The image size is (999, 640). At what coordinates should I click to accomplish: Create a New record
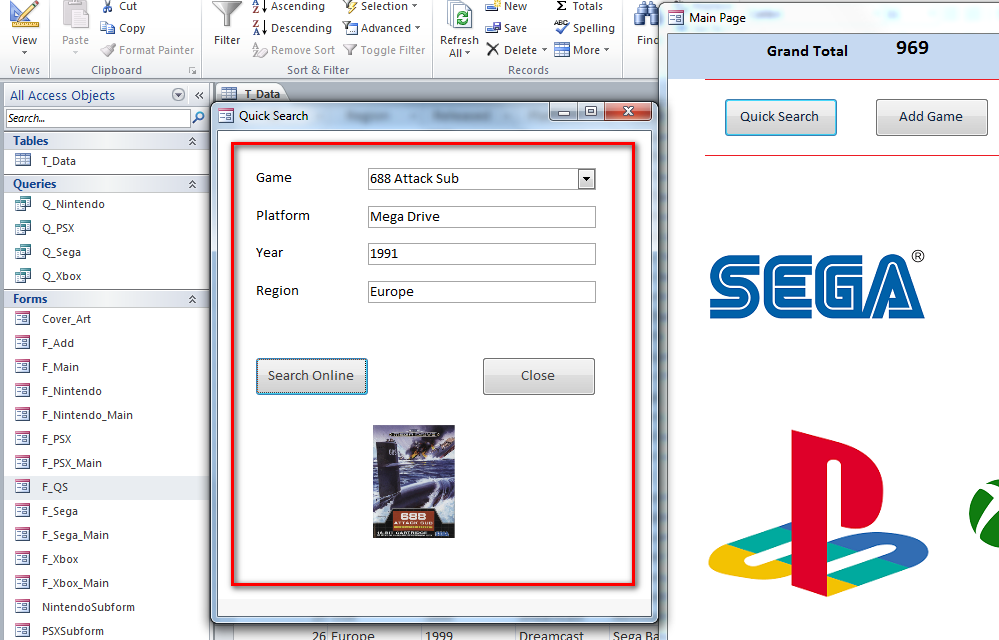pyautogui.click(x=507, y=6)
